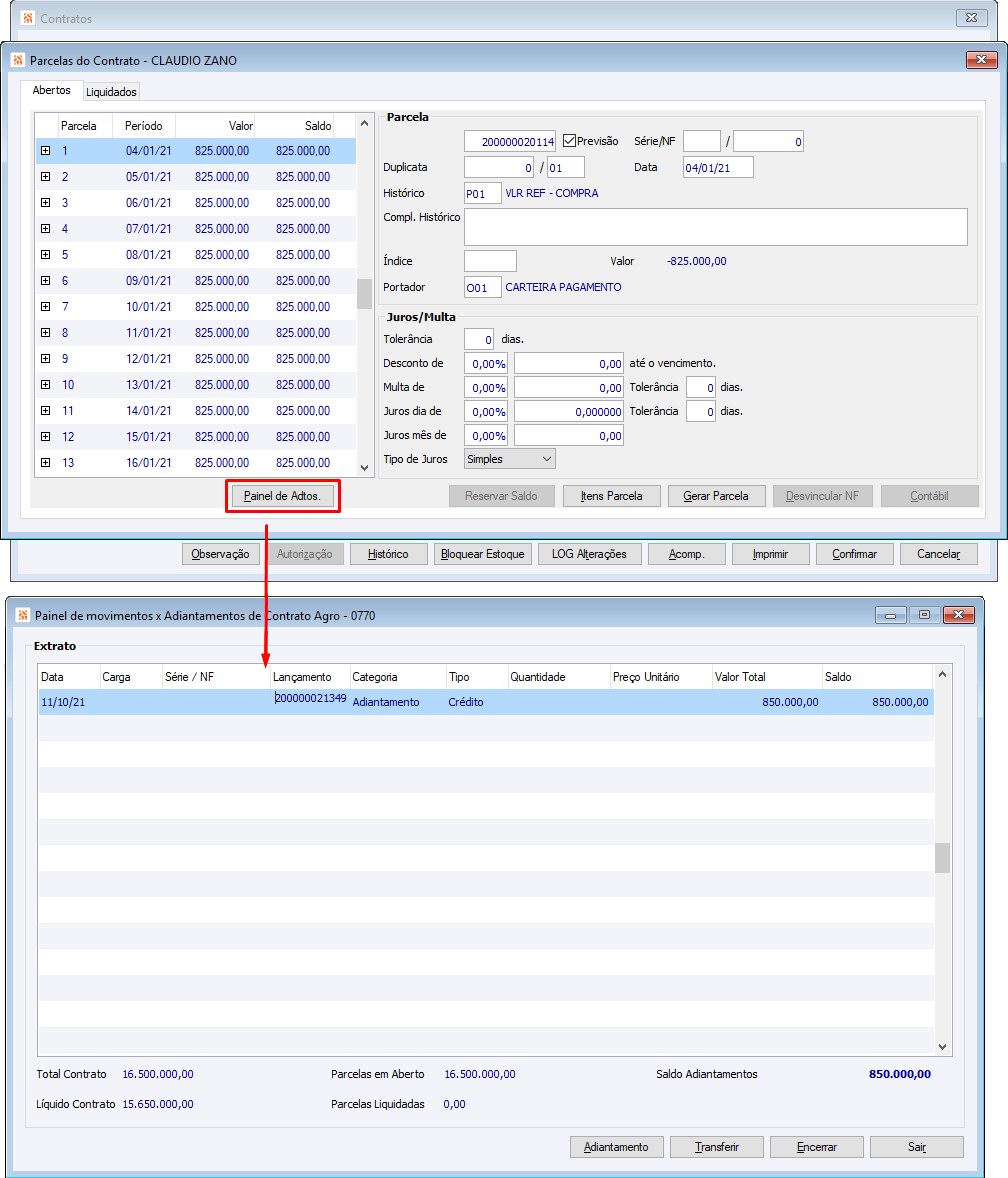Click the Itens Parcela button
The image size is (1008, 1178).
click(x=611, y=496)
